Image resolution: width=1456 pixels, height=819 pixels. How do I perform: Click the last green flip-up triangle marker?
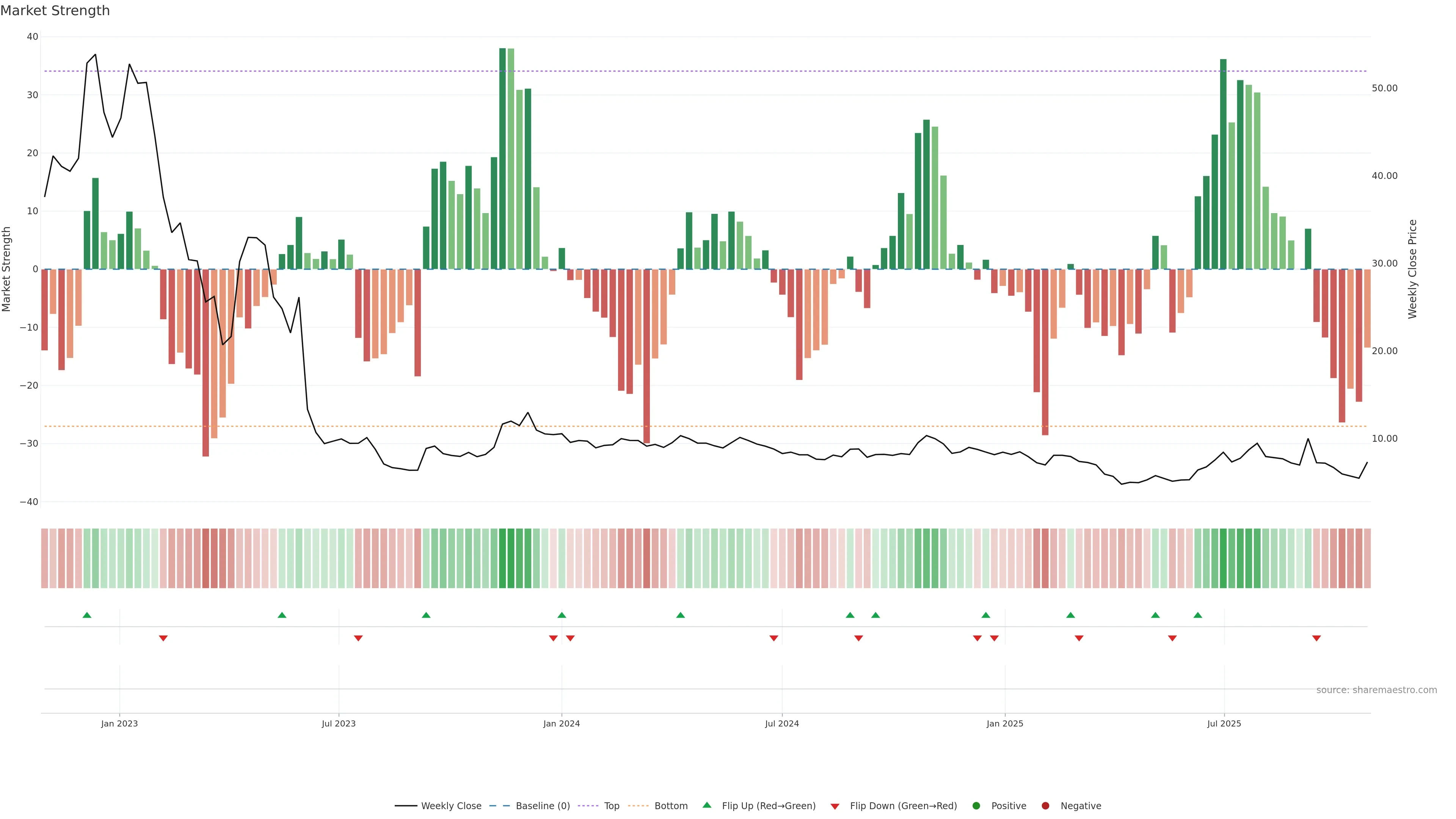click(x=1198, y=615)
